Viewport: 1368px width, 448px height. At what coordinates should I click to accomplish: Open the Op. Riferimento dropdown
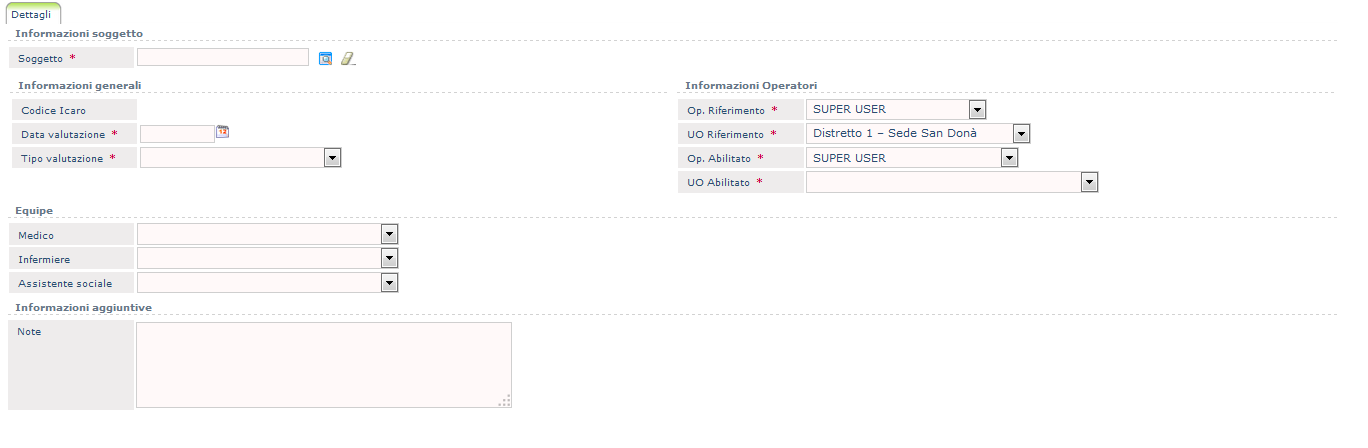(x=978, y=109)
